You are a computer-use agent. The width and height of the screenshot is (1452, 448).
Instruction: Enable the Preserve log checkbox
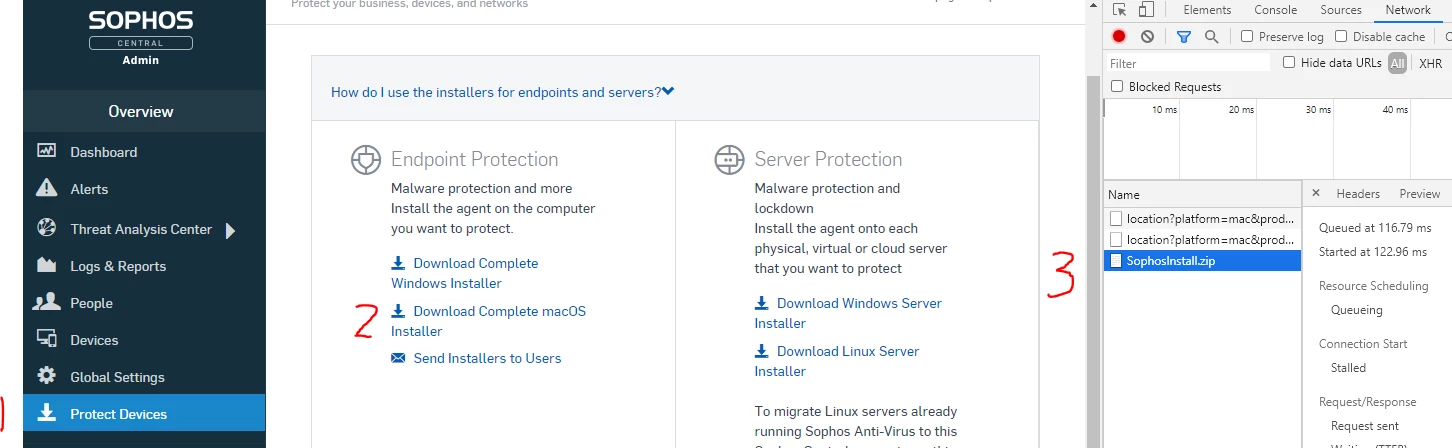point(1247,36)
